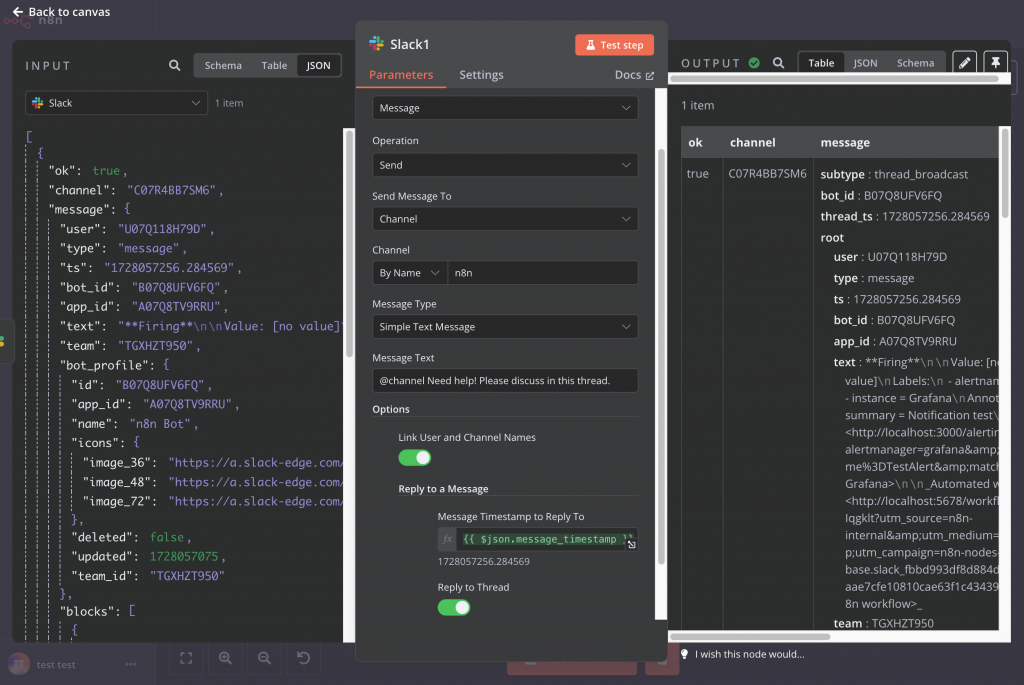The width and height of the screenshot is (1024, 685).
Task: Switch OUTPUT view to Schema
Action: click(915, 63)
